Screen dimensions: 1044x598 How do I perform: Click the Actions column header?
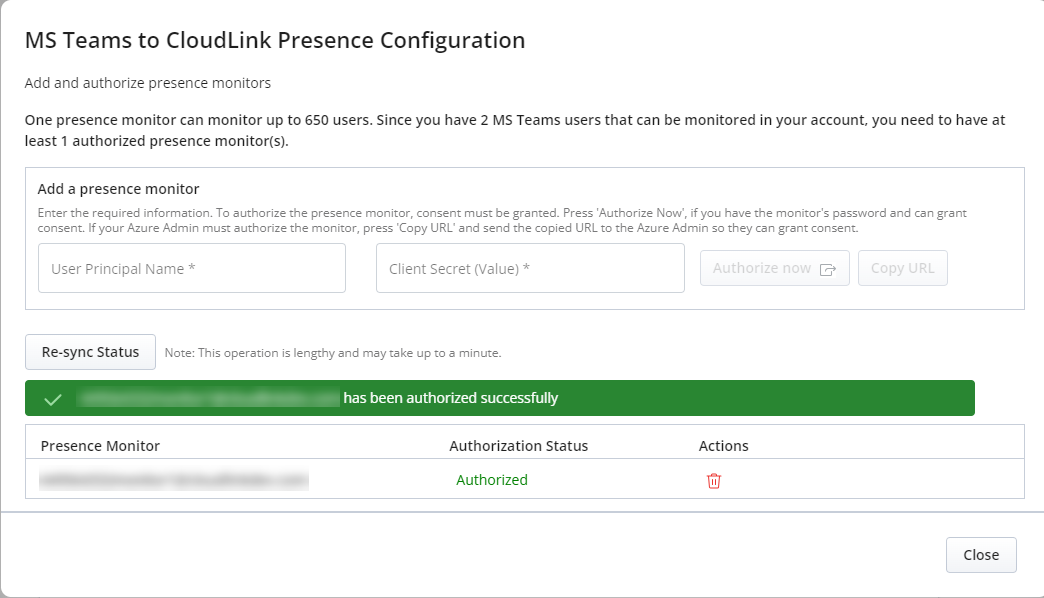pyautogui.click(x=724, y=446)
